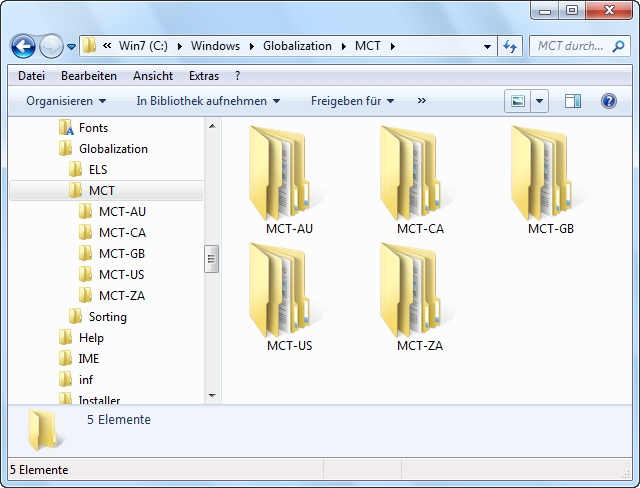Viewport: 640px width, 488px height.
Task: Open the Extras menu
Action: pos(204,76)
